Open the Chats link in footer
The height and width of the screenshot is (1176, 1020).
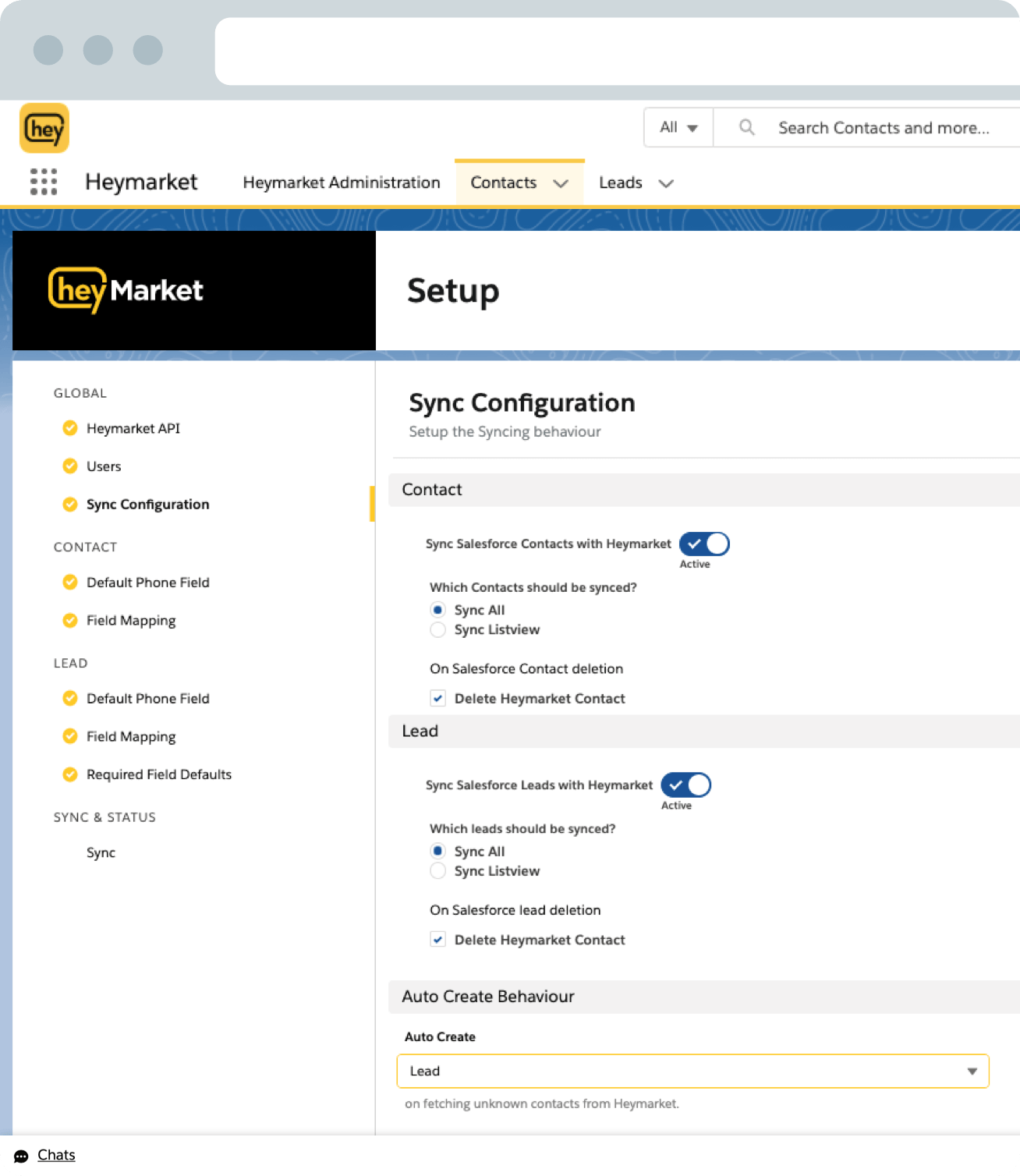point(56,1155)
